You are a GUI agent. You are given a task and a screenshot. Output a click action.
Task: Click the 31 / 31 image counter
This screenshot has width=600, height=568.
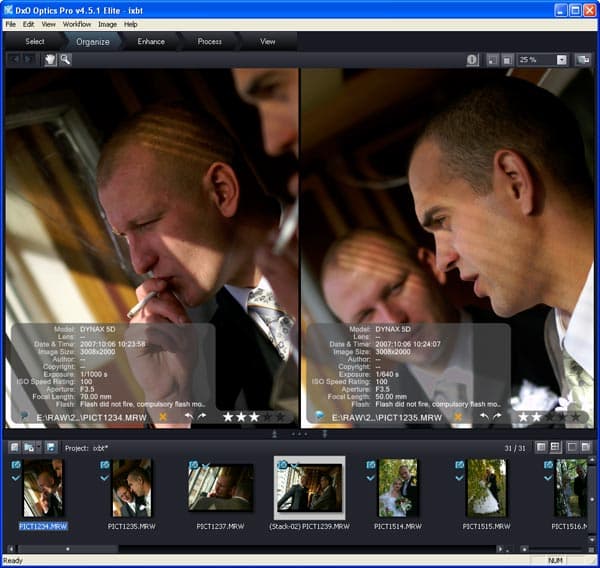click(515, 448)
